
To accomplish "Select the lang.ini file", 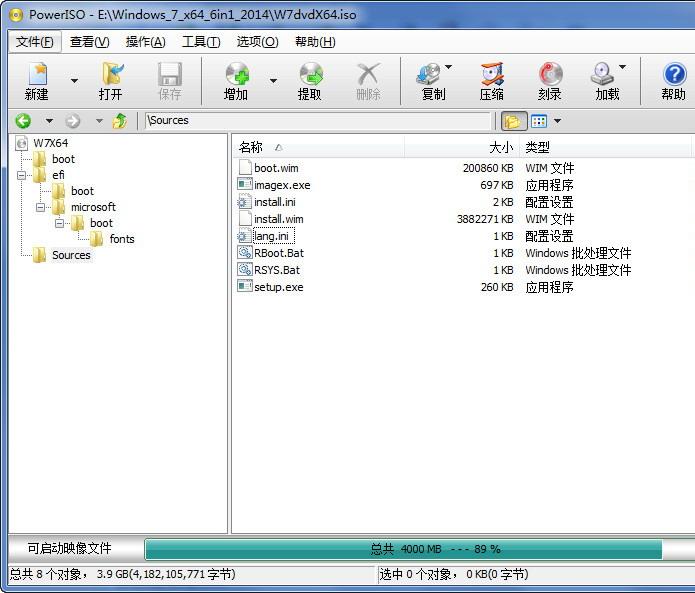I will (x=271, y=236).
